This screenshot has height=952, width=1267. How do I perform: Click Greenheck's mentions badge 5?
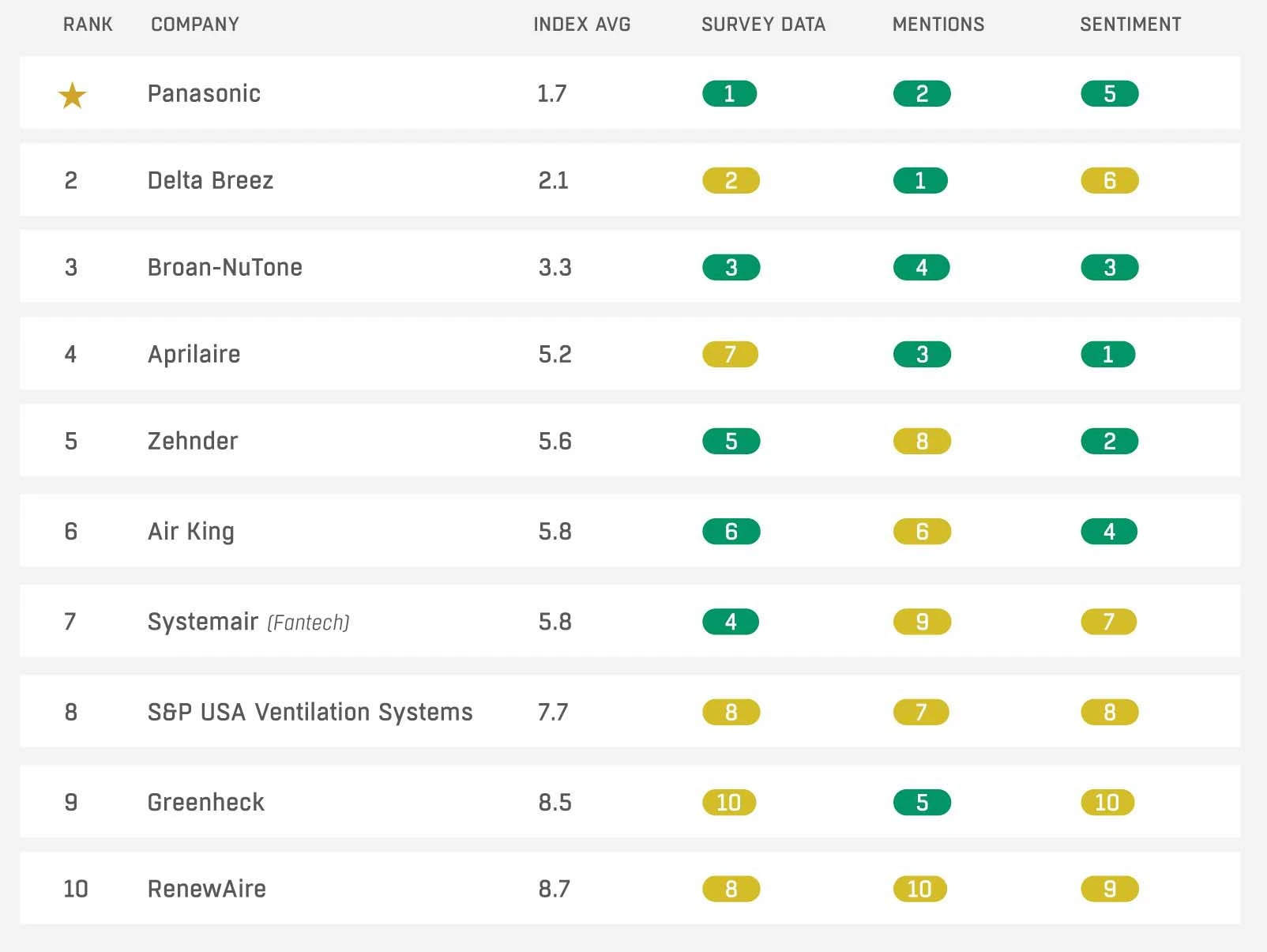coord(923,803)
